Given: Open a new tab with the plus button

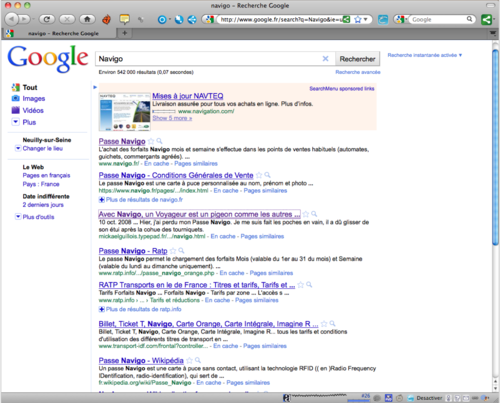Looking at the screenshot, I should [125, 33].
